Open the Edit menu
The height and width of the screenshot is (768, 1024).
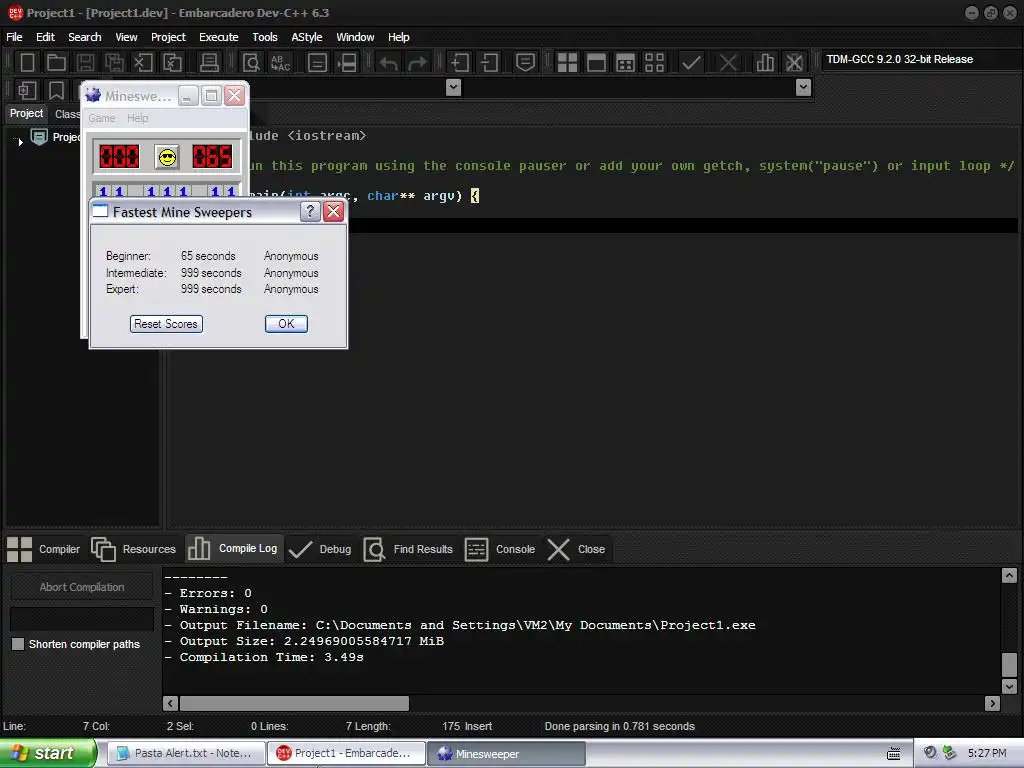coord(45,37)
